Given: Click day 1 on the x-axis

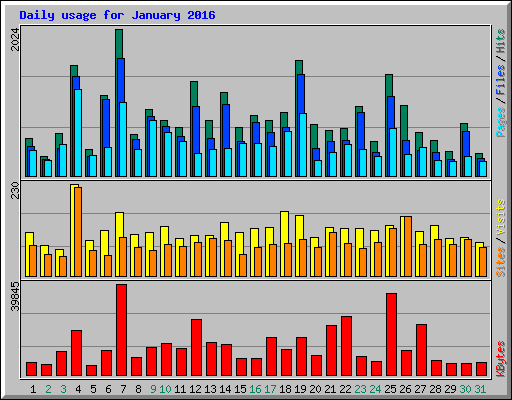Looking at the screenshot, I should click(33, 389).
